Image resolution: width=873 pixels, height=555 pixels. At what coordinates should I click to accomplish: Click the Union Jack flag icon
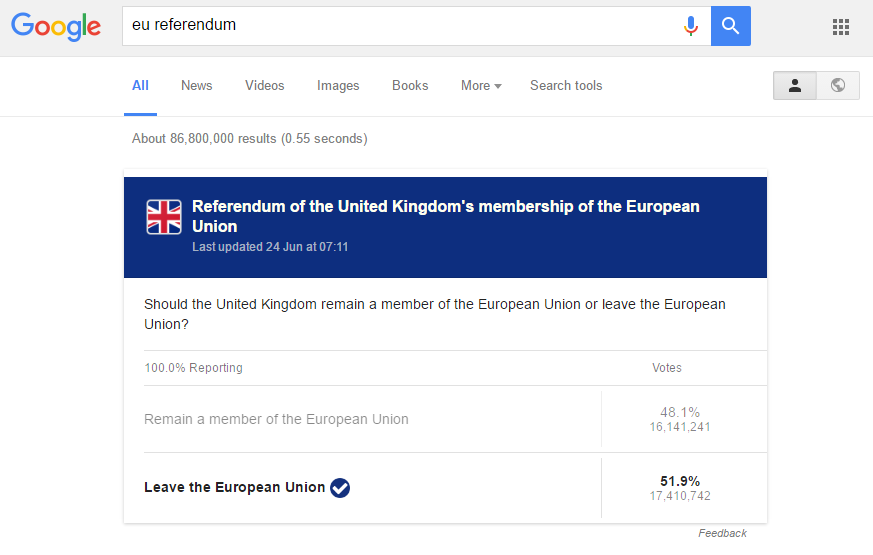tap(164, 217)
